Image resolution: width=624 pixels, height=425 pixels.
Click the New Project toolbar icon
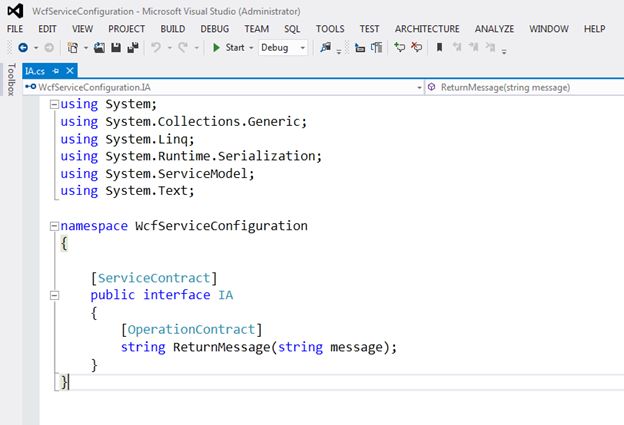click(x=73, y=48)
